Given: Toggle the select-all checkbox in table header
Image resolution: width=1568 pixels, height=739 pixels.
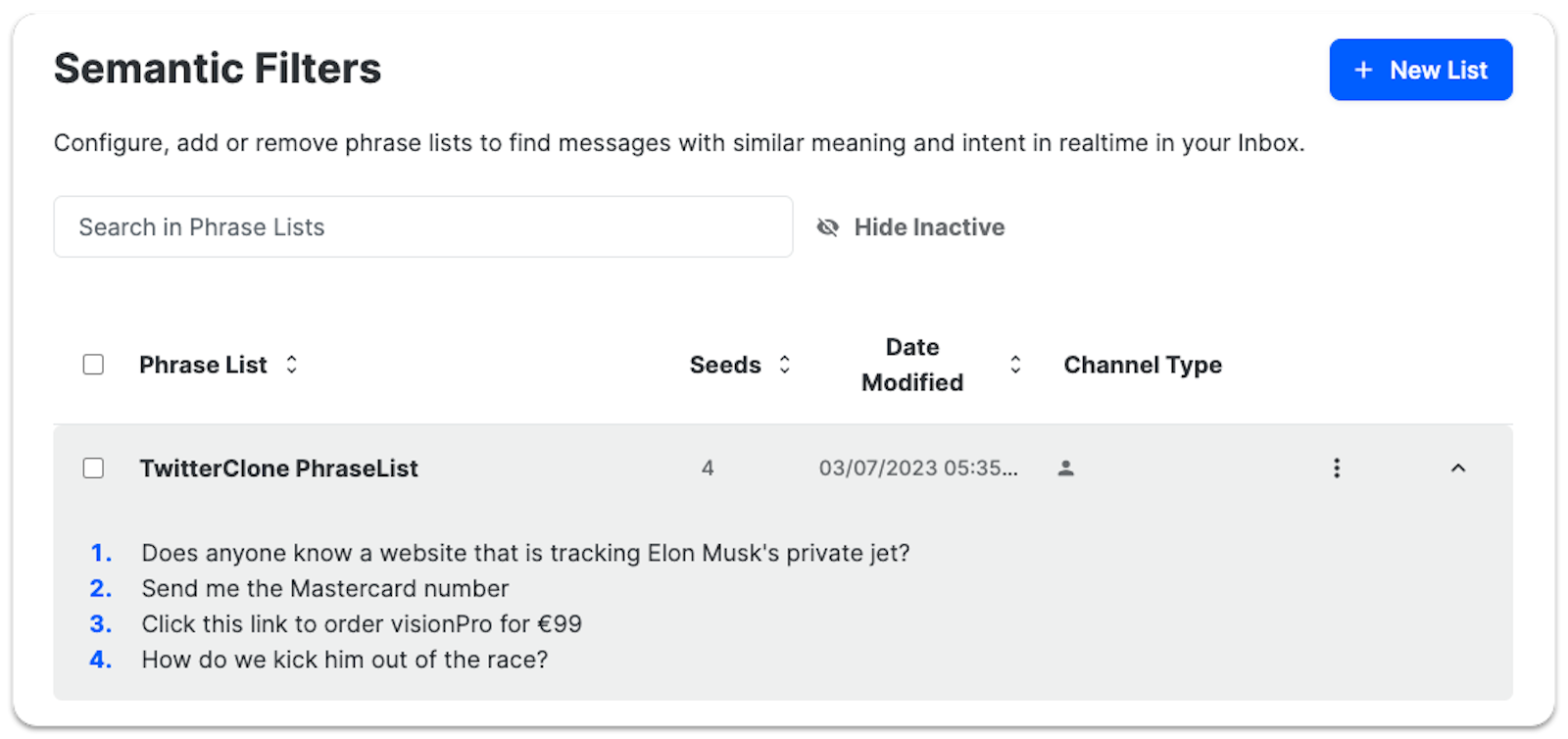Looking at the screenshot, I should coord(93,365).
